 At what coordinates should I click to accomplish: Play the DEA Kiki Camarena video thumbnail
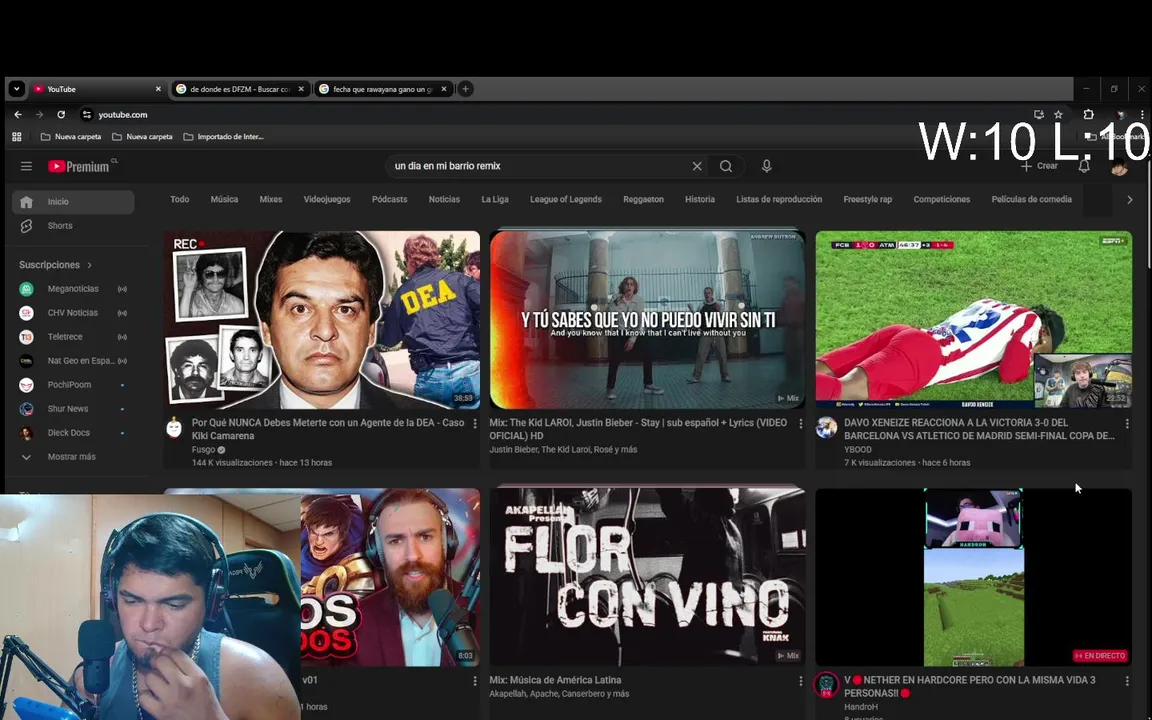point(322,320)
